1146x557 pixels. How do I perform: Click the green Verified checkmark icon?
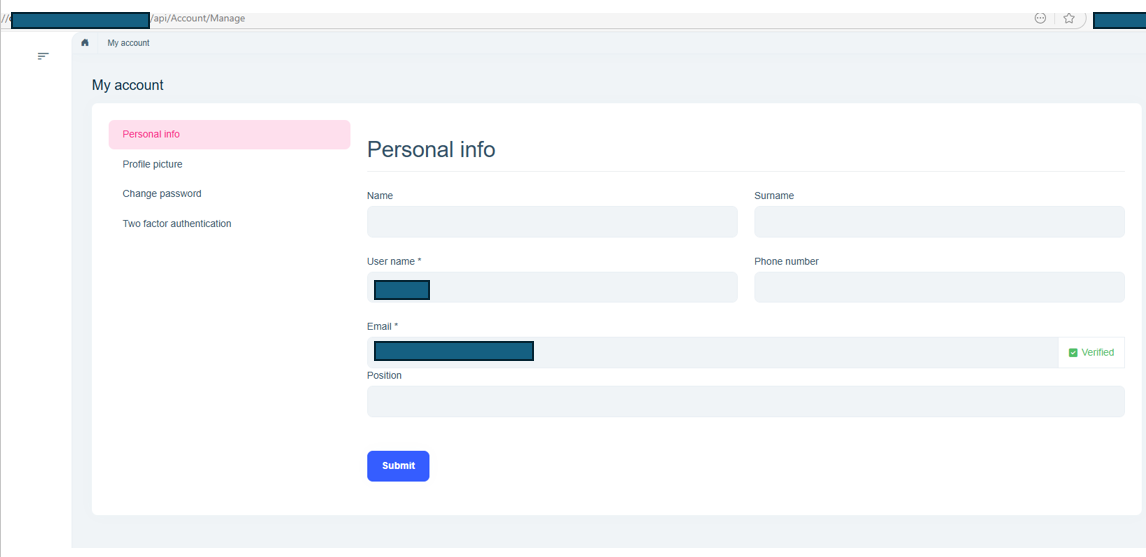[1073, 353]
